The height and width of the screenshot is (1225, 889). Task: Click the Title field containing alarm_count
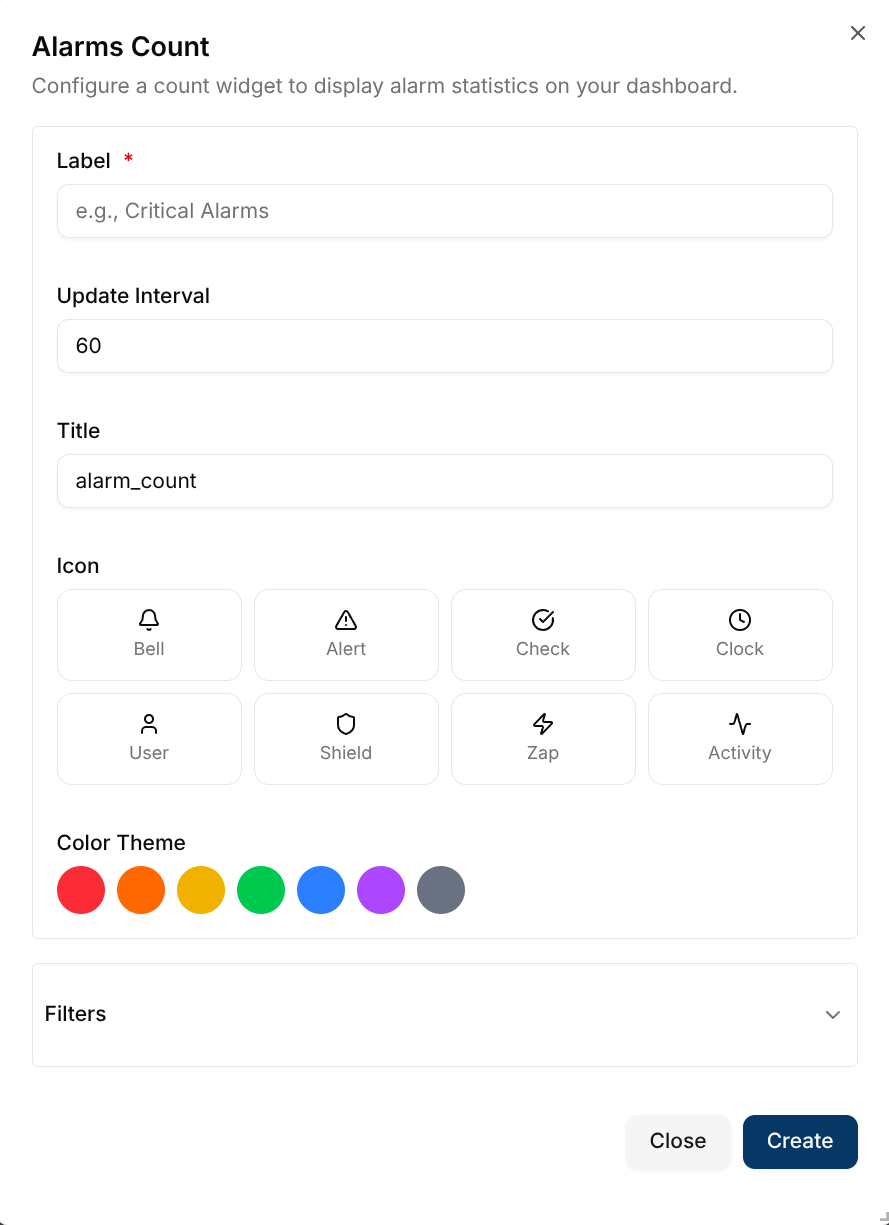(444, 481)
